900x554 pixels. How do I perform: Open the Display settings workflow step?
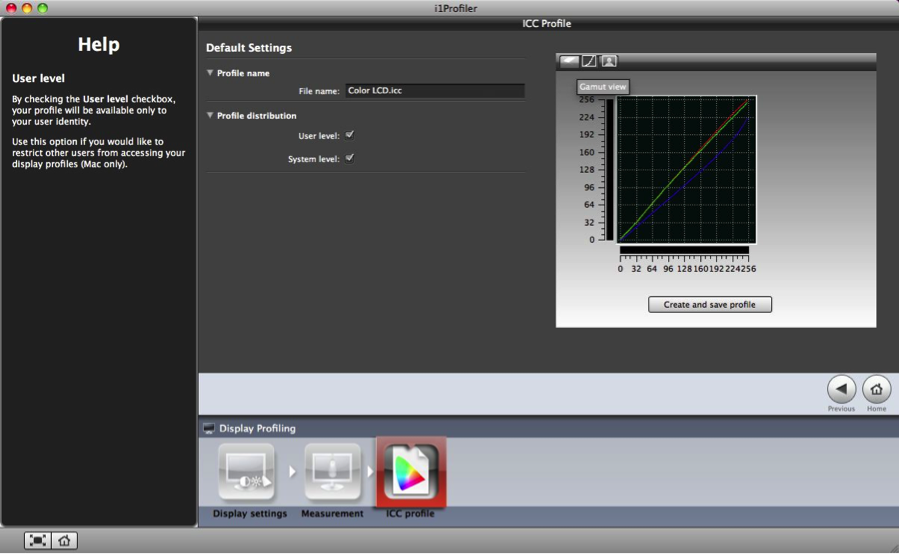coord(248,473)
